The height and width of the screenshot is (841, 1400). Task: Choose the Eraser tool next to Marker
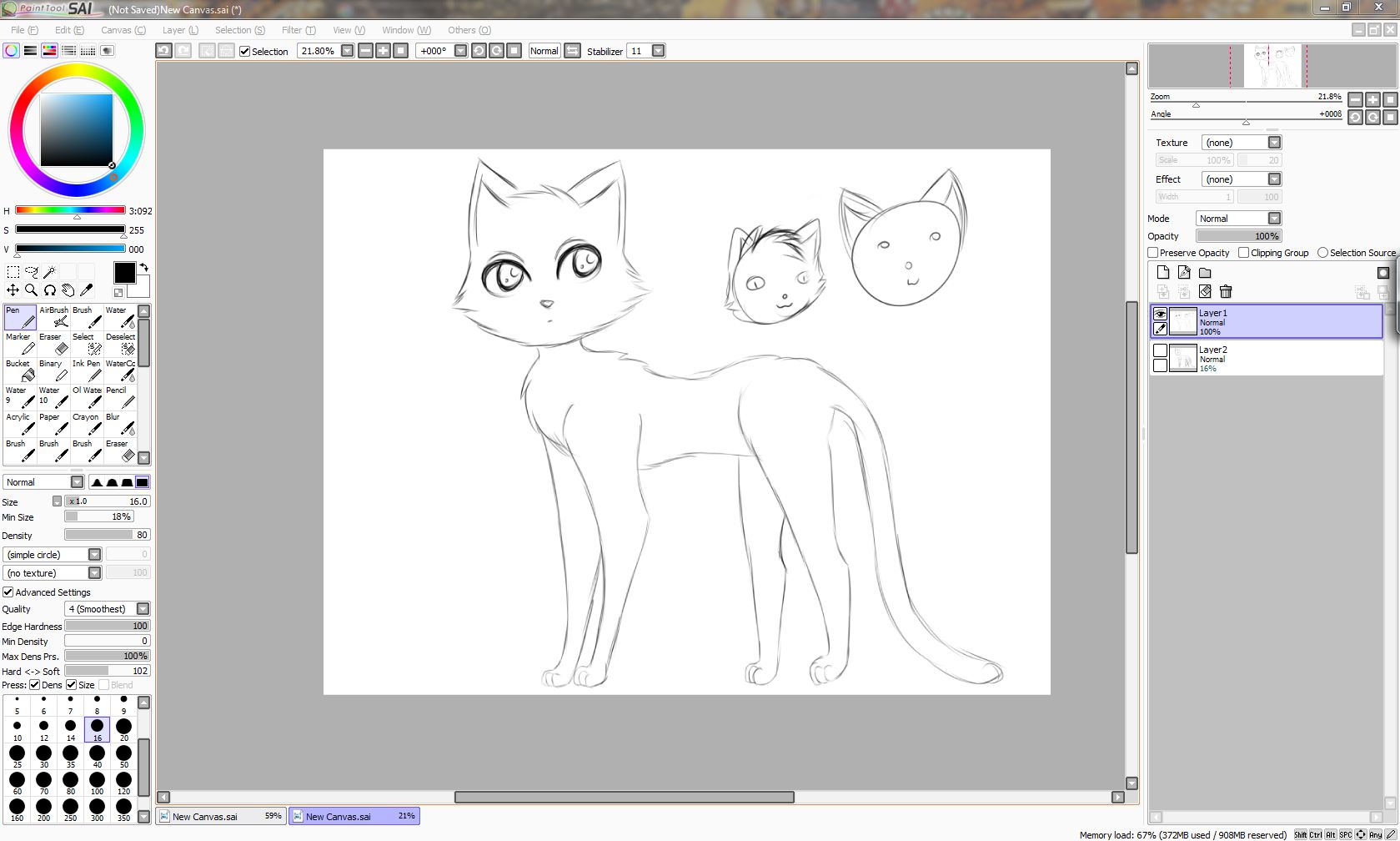[53, 344]
